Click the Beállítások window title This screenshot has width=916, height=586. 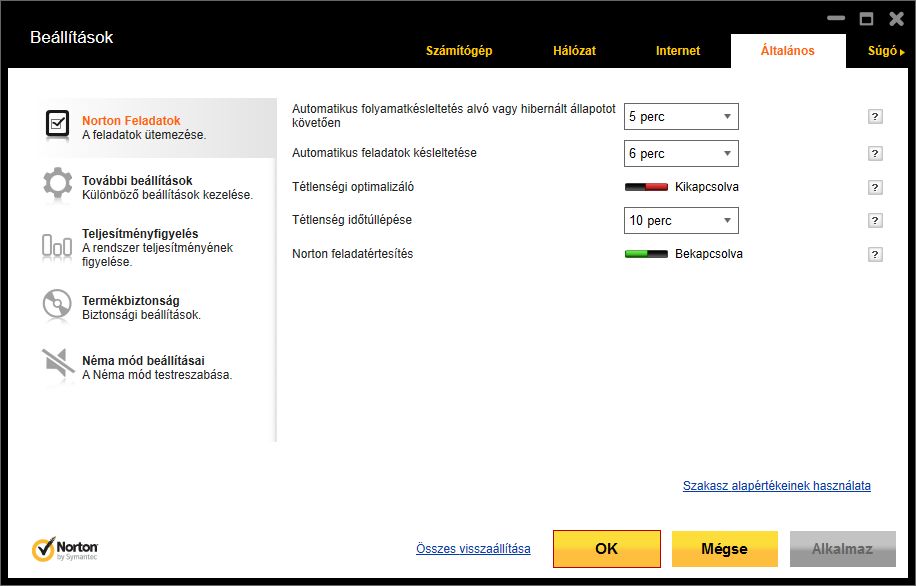71,37
